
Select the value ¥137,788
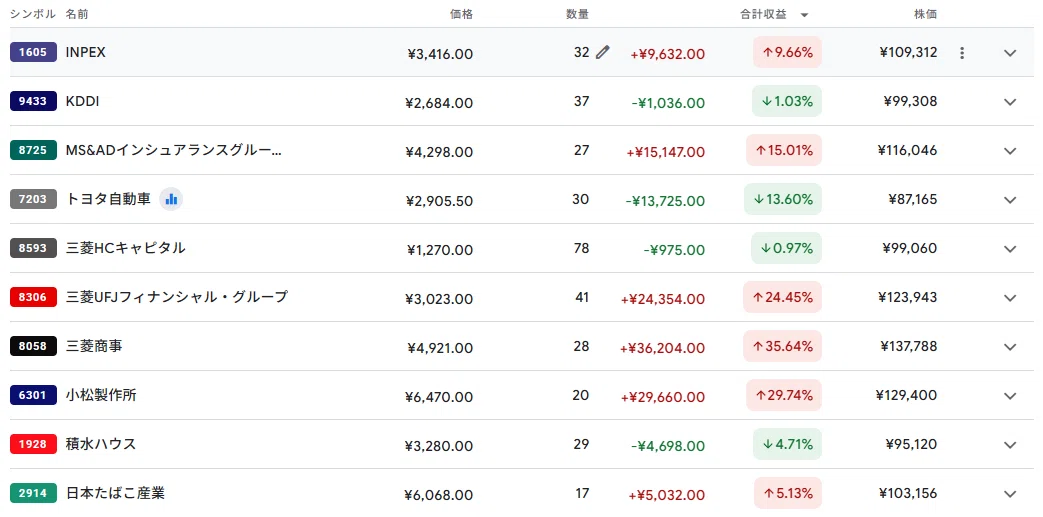pyautogui.click(x=909, y=346)
